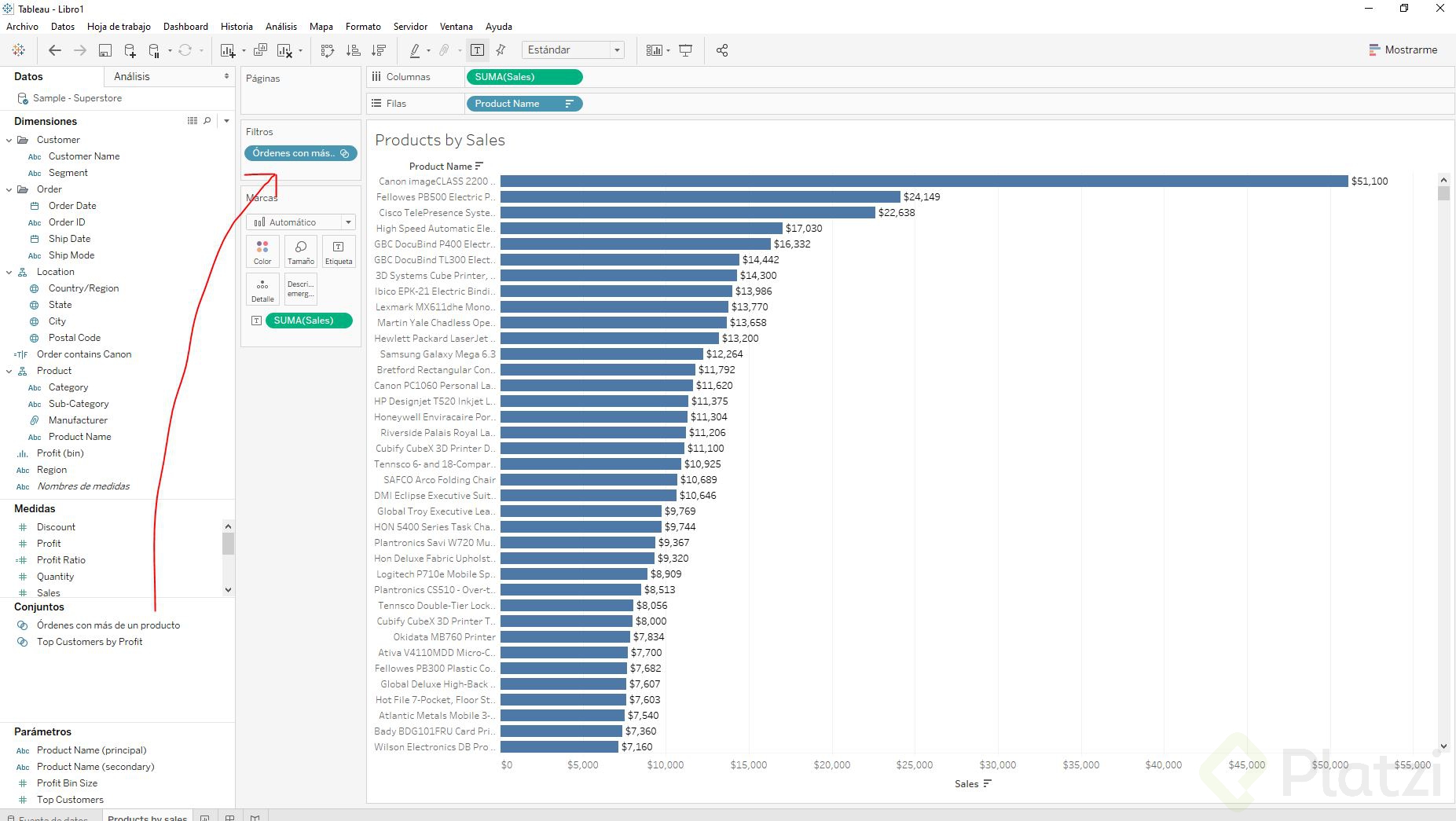Clear the sheet with the chart-X icon
Image resolution: width=1456 pixels, height=821 pixels.
click(x=285, y=50)
